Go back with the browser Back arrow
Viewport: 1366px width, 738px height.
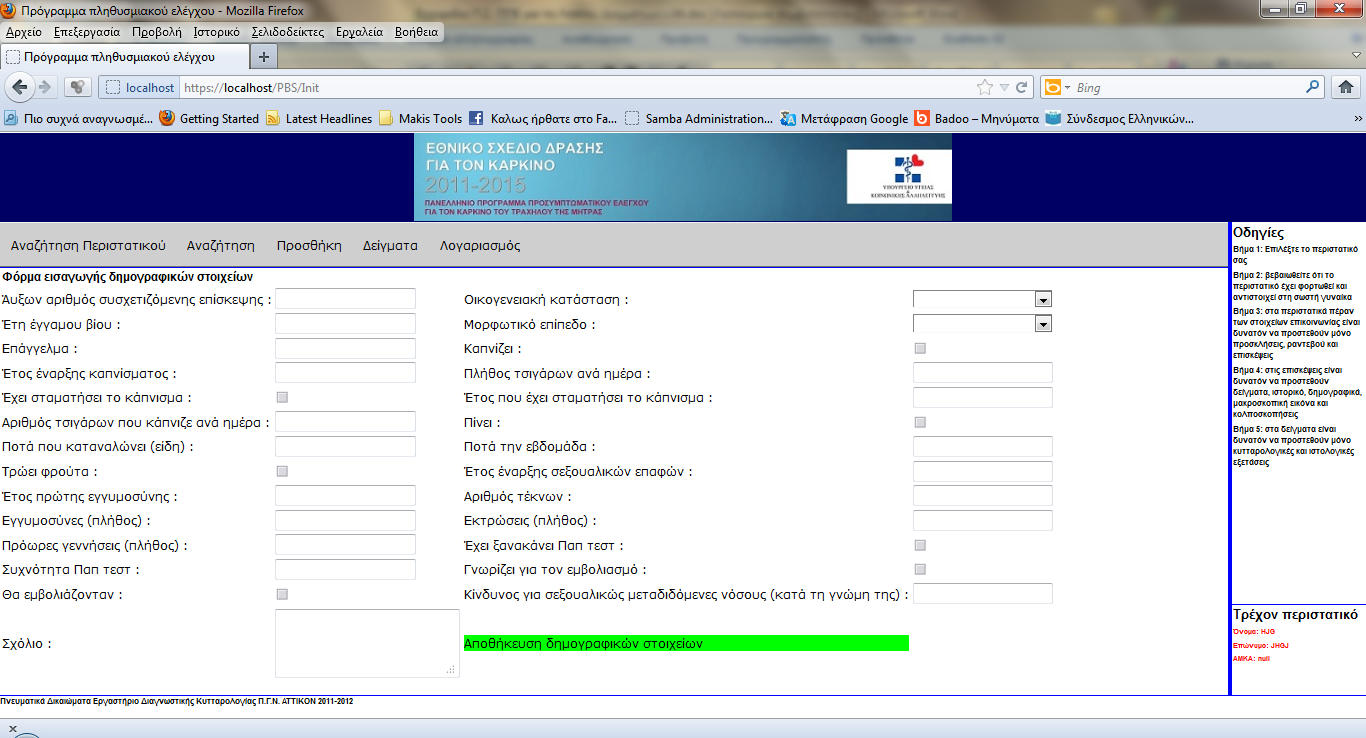coord(20,87)
